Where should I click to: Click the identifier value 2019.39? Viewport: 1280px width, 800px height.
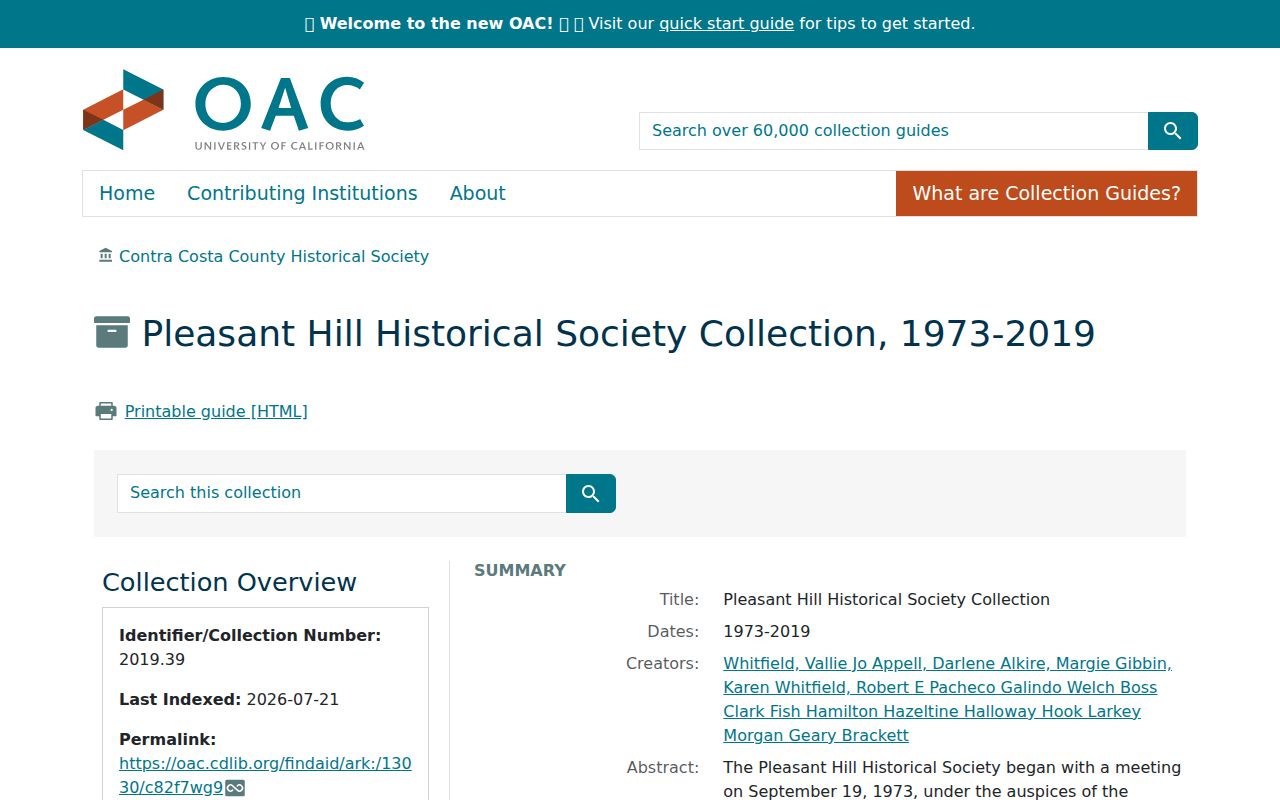point(152,659)
